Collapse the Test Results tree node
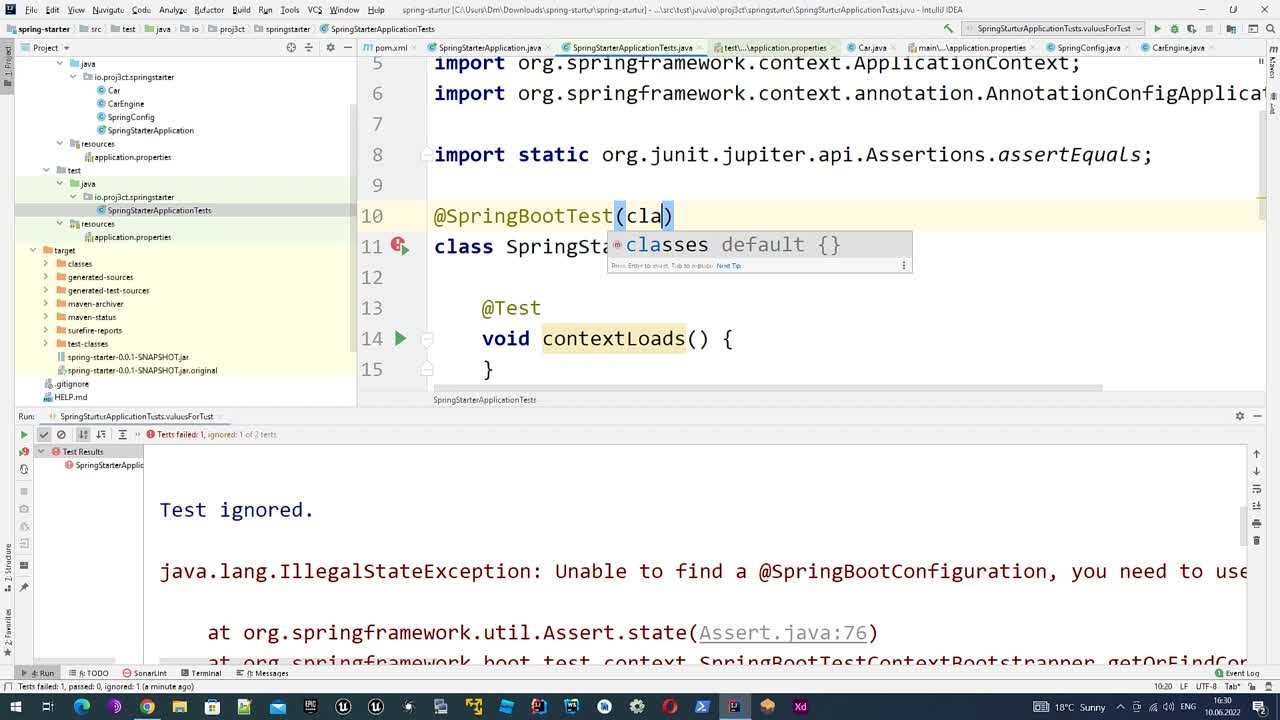Image resolution: width=1280 pixels, height=720 pixels. [x=42, y=452]
